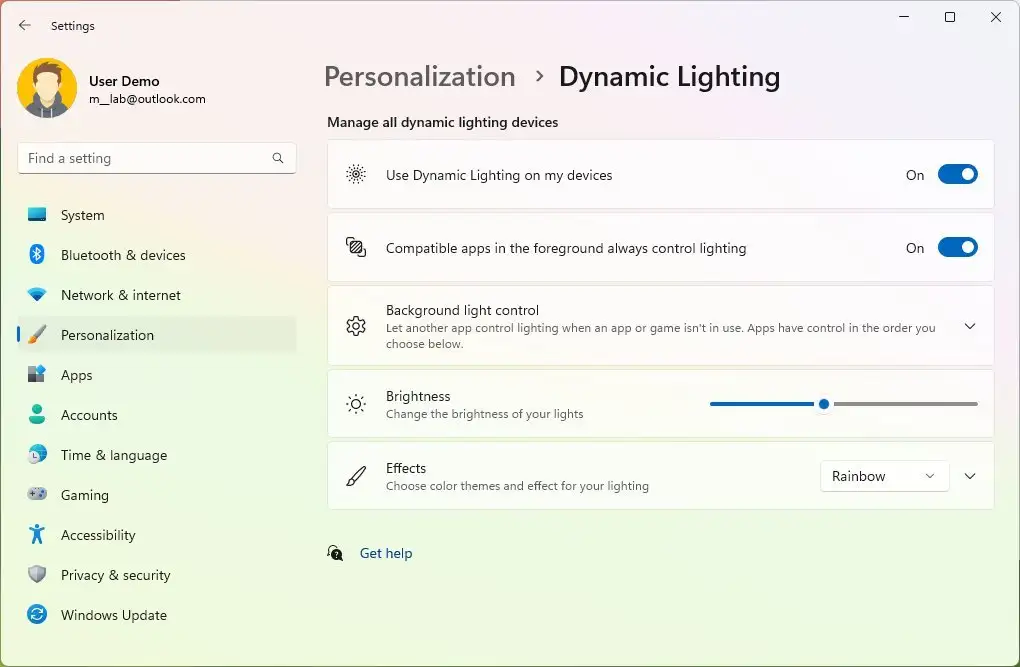Open the Rainbow effects dropdown

[x=883, y=476]
